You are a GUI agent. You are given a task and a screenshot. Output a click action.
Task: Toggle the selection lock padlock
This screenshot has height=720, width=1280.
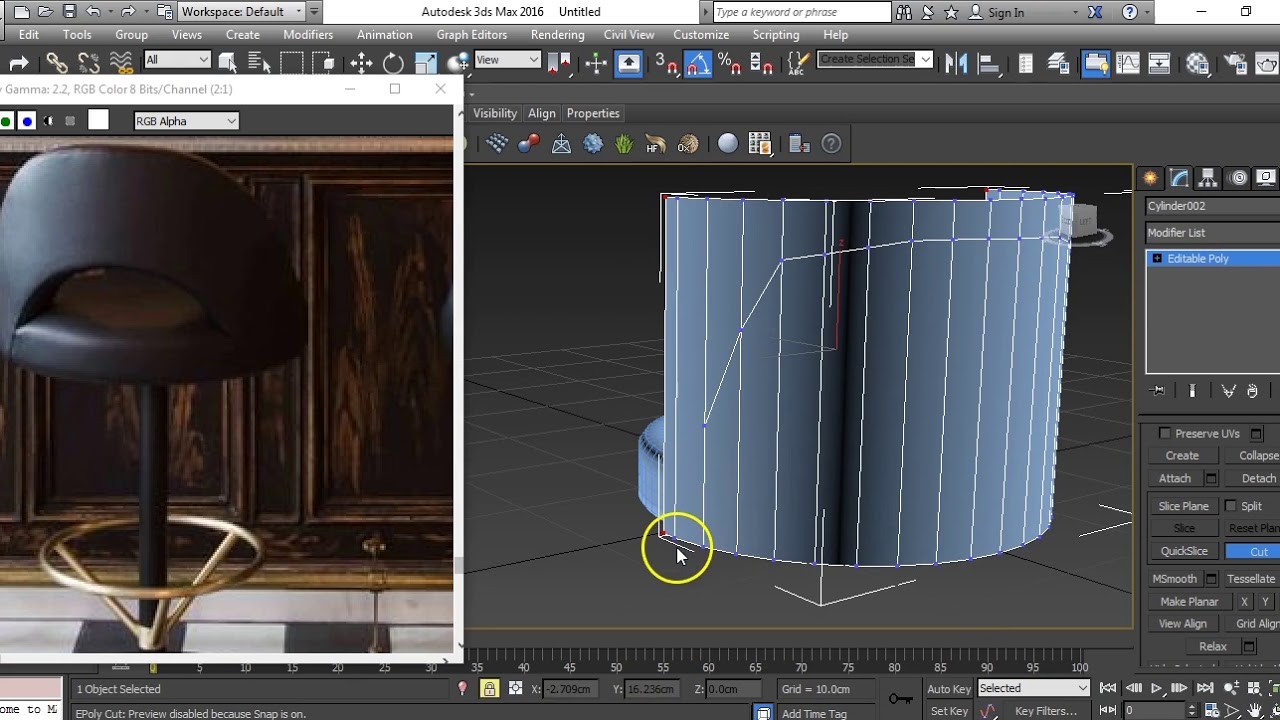click(x=489, y=688)
